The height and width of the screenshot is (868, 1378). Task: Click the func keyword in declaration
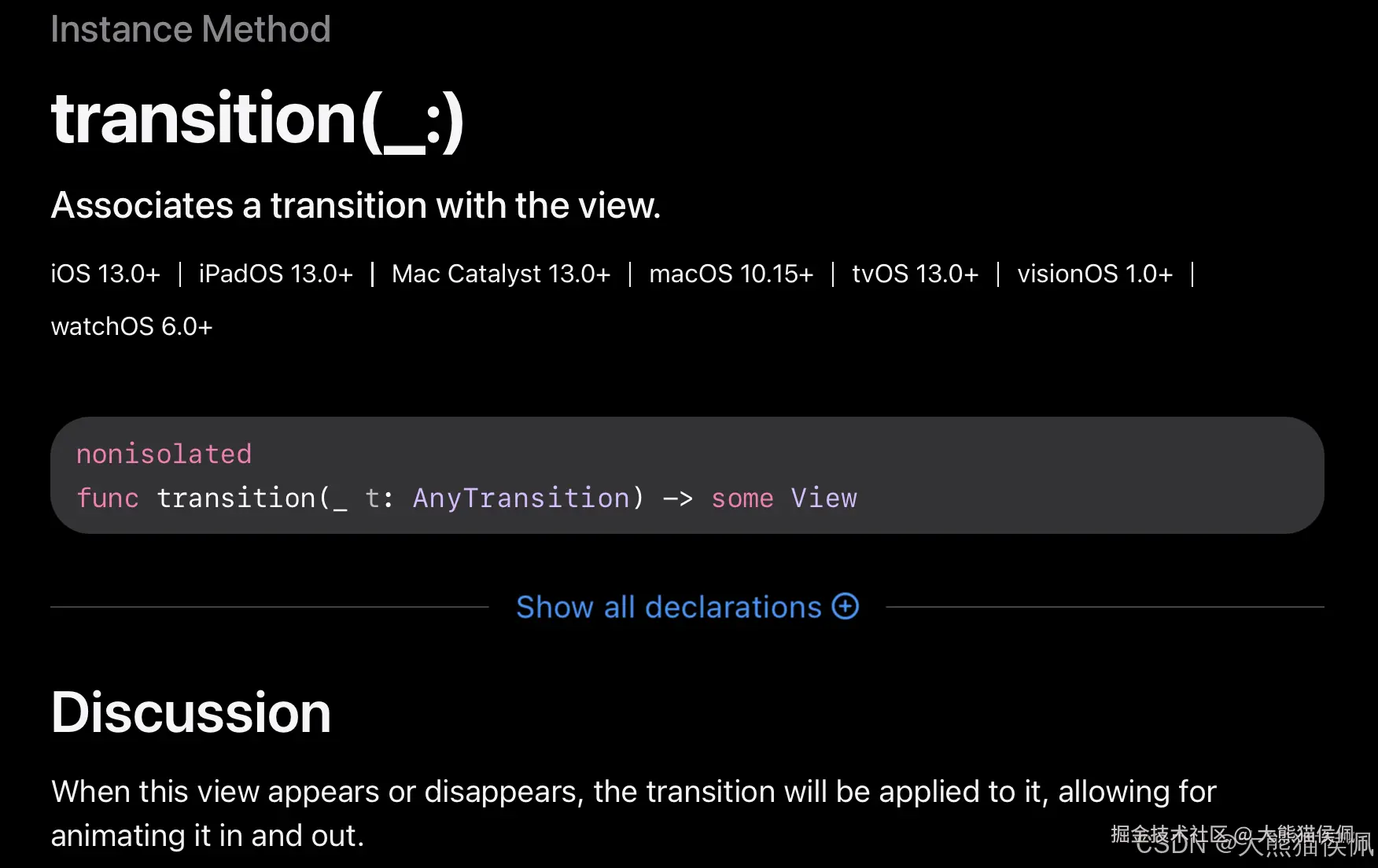(x=108, y=498)
